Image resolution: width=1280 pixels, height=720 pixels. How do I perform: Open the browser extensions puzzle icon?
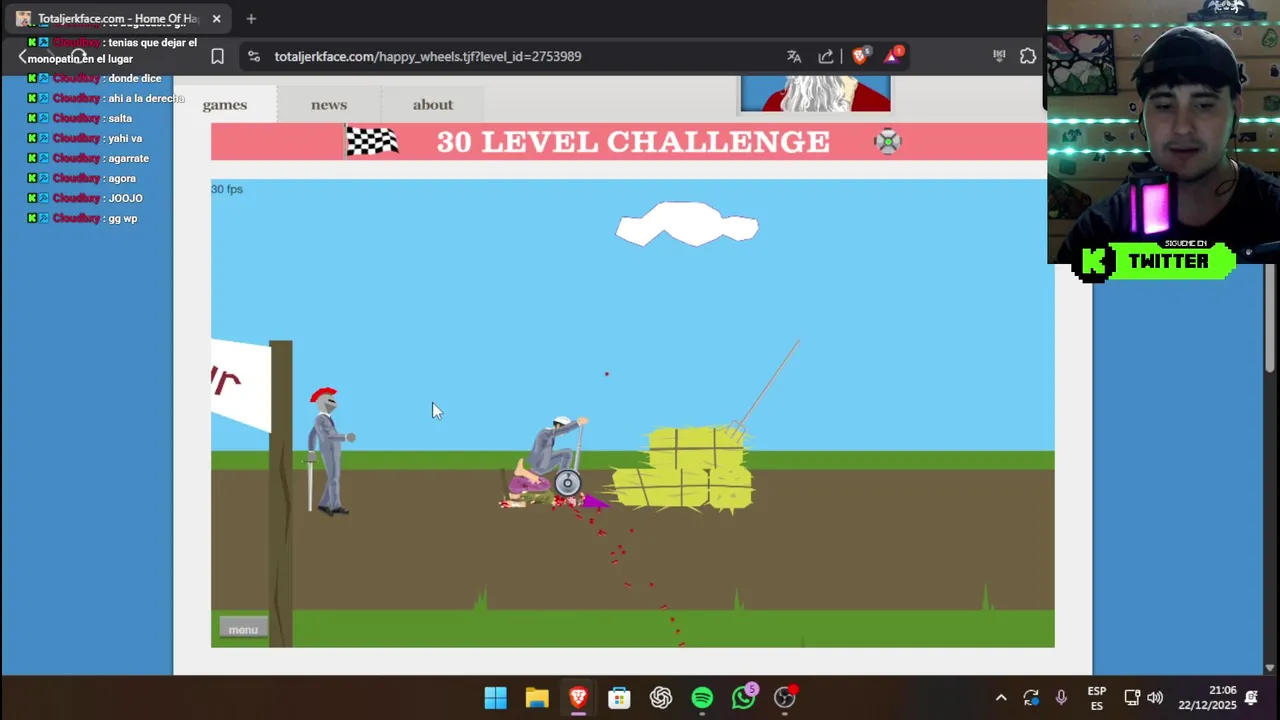click(1028, 56)
